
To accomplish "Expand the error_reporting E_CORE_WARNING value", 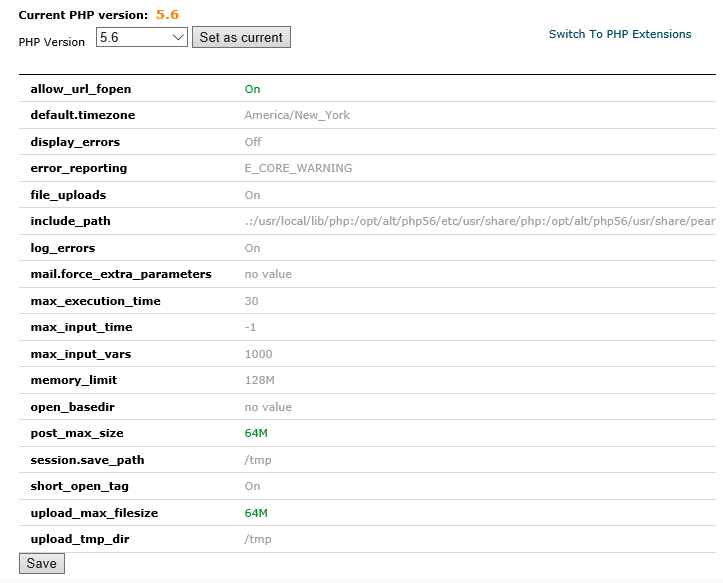I will click(x=298, y=168).
